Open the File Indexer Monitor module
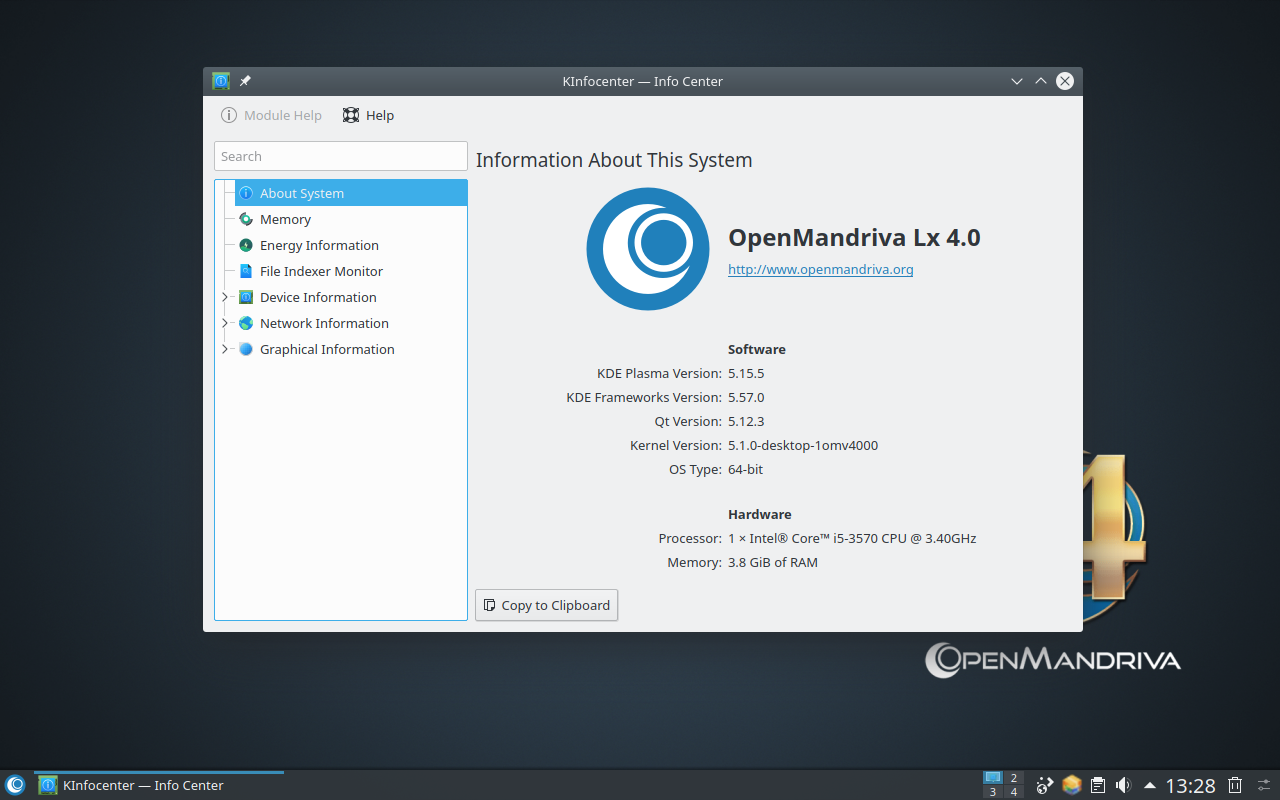Screen dimensions: 1280x800 click(321, 271)
